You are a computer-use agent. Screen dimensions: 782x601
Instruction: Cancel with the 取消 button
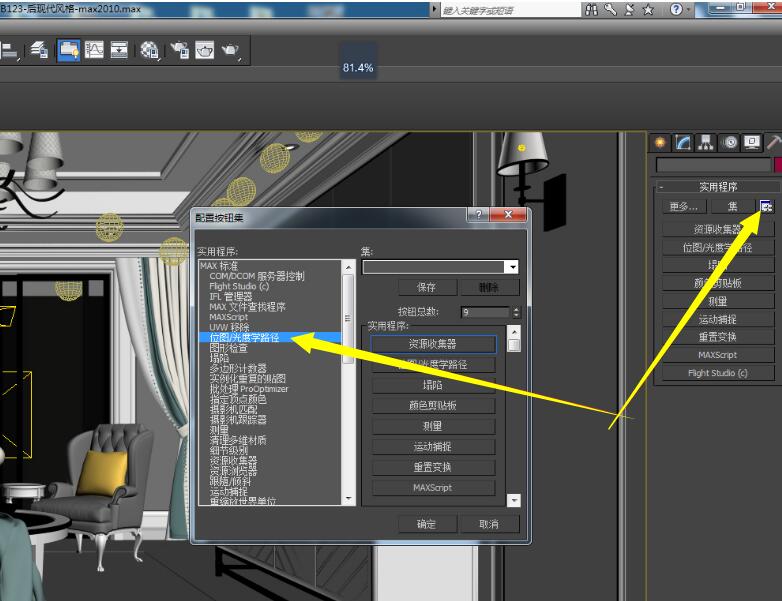pos(489,524)
